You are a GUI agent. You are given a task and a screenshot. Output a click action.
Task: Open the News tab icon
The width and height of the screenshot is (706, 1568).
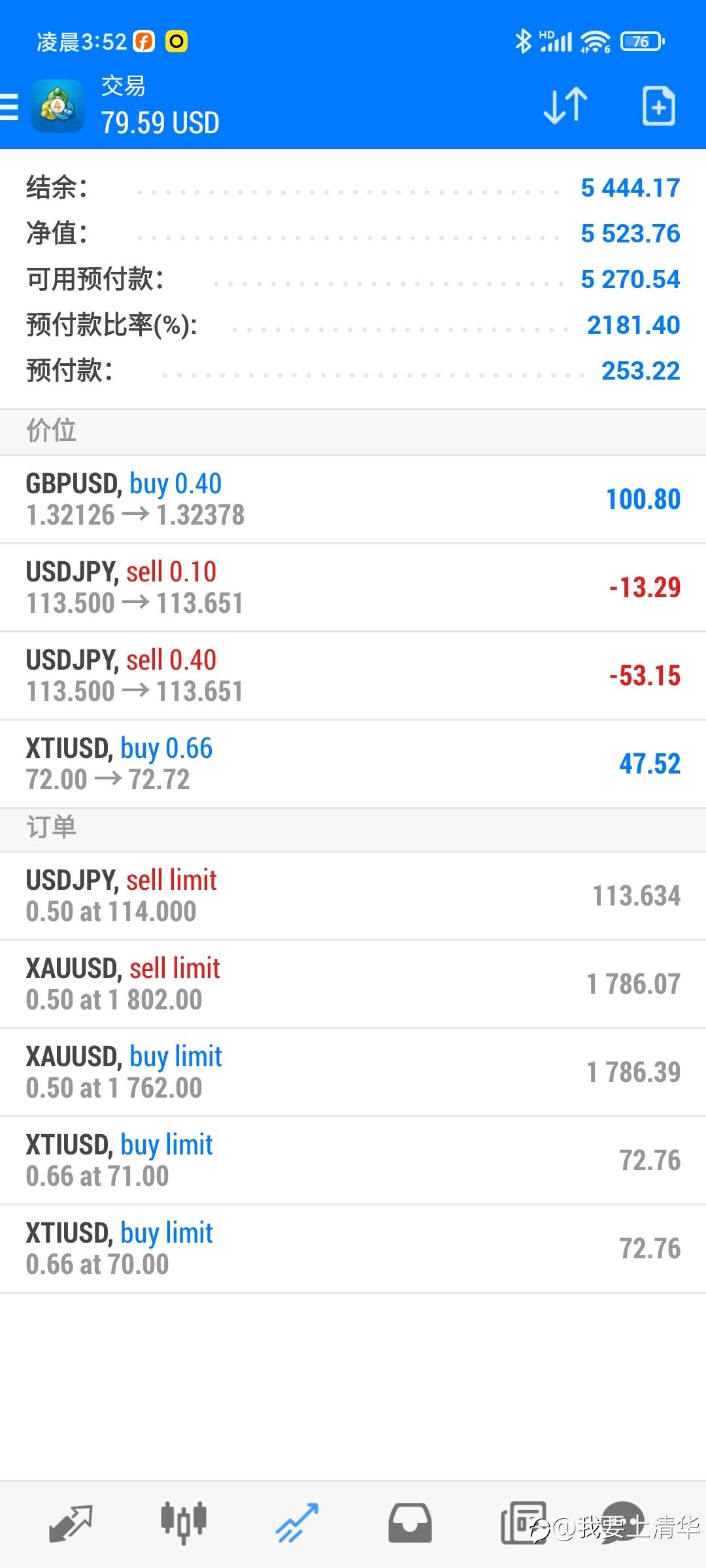[x=523, y=1523]
